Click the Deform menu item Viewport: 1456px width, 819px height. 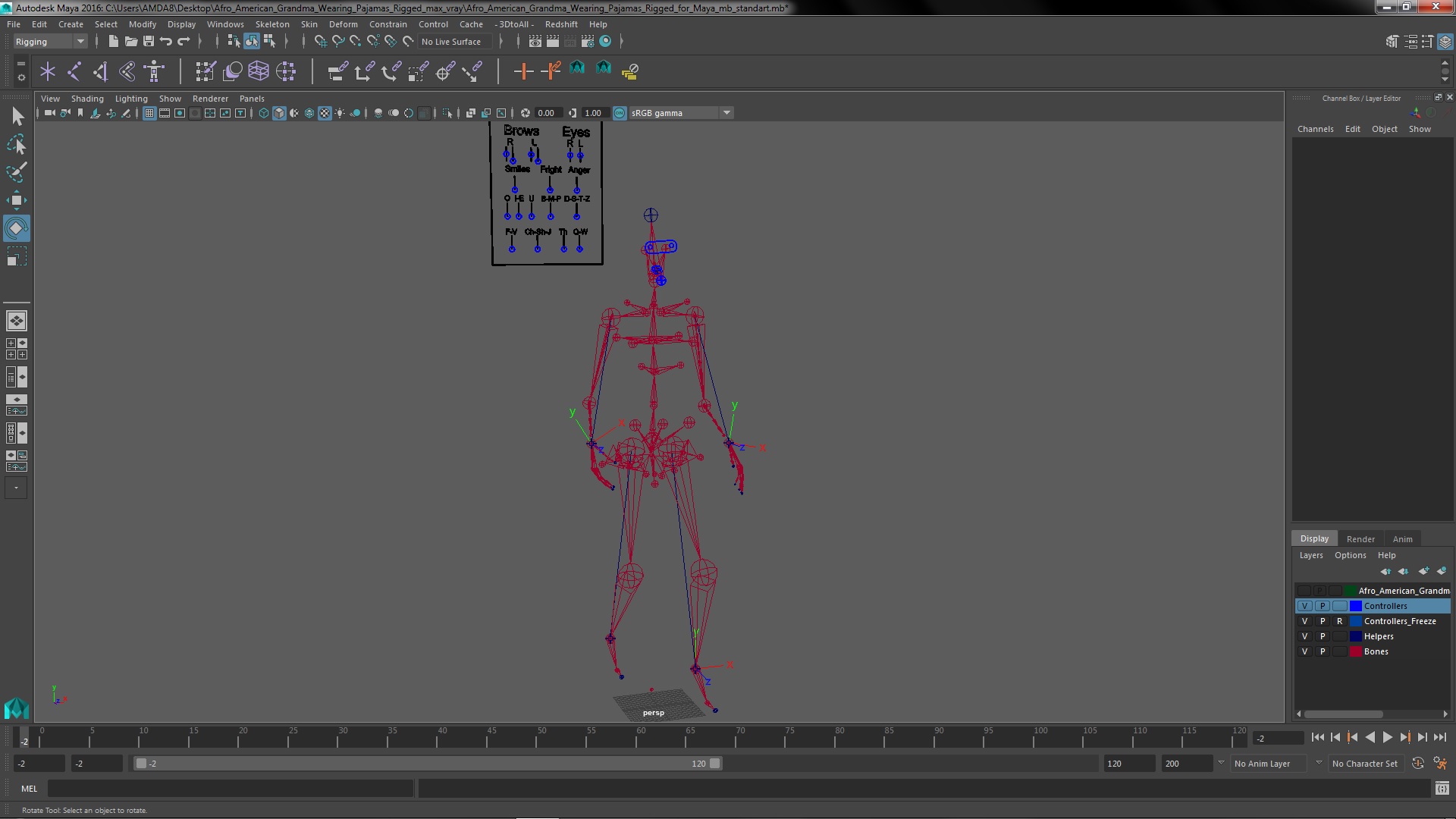[343, 24]
